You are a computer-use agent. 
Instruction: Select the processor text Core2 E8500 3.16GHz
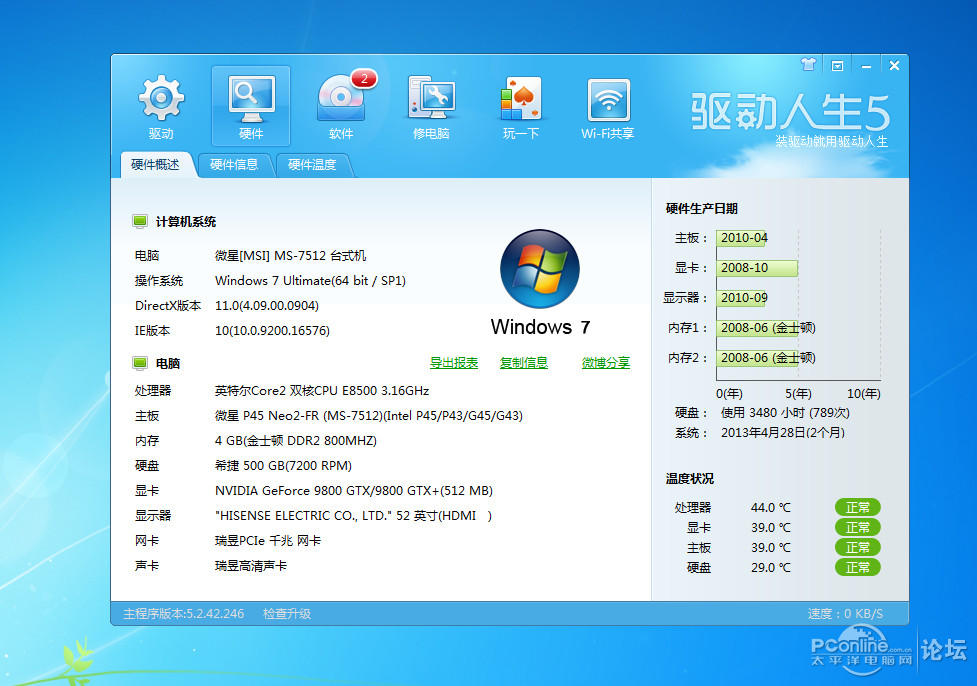(x=322, y=391)
